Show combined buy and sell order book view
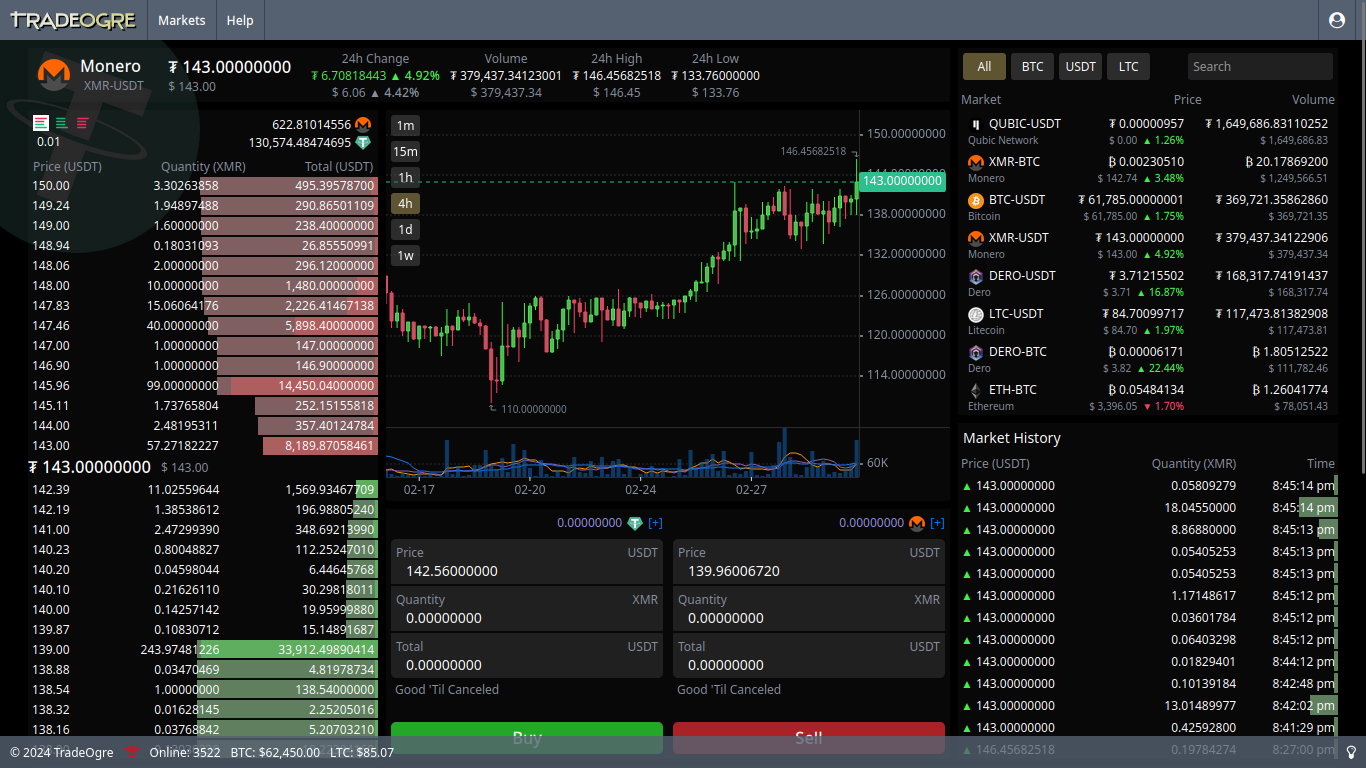Screen dimensions: 1366x768 tap(41, 123)
